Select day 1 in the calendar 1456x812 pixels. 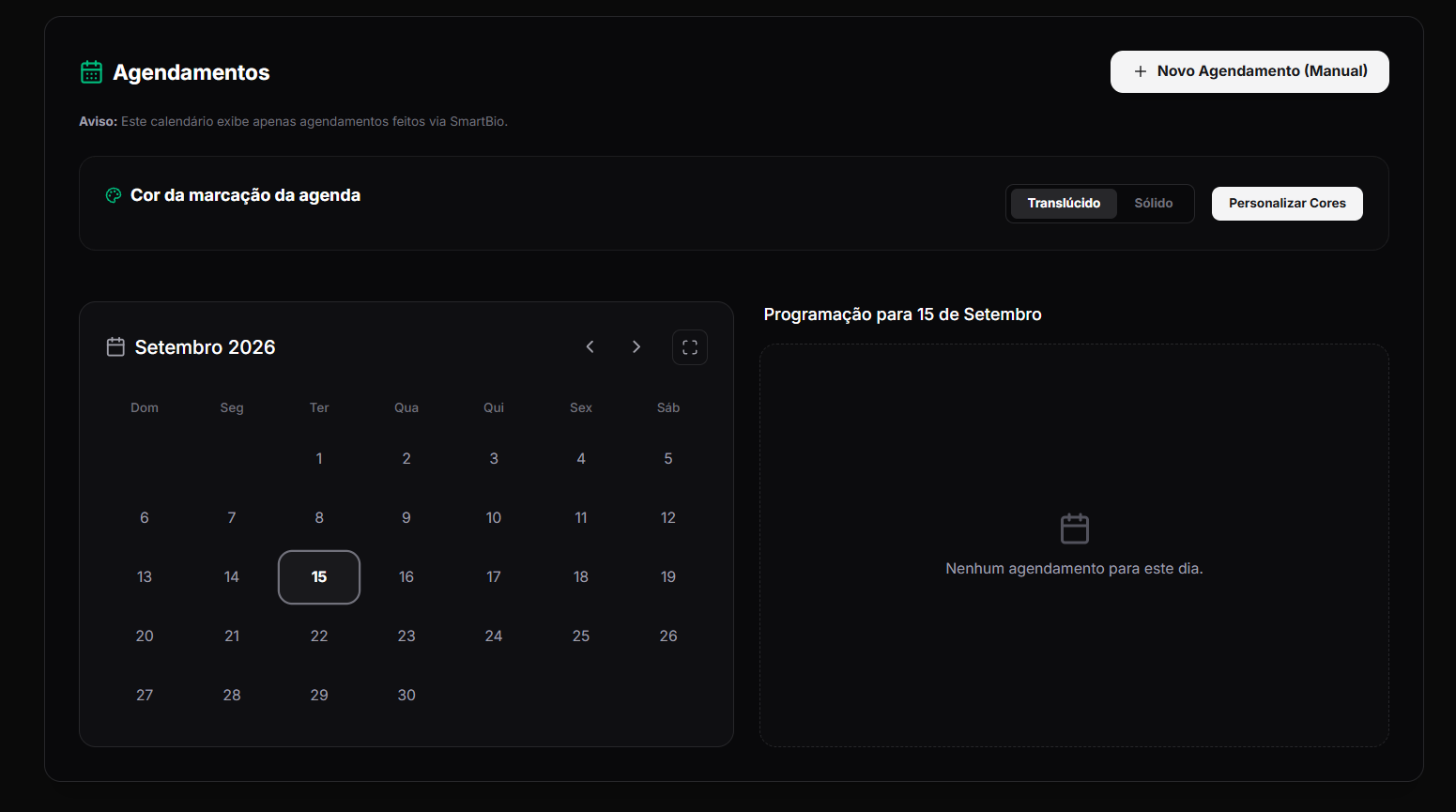[319, 459]
